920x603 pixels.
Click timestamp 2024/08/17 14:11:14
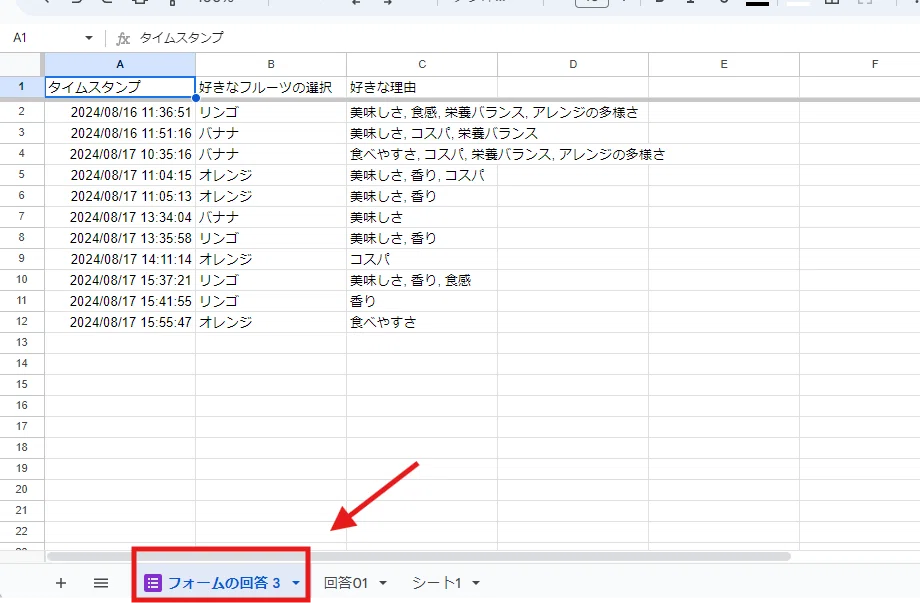coord(120,259)
